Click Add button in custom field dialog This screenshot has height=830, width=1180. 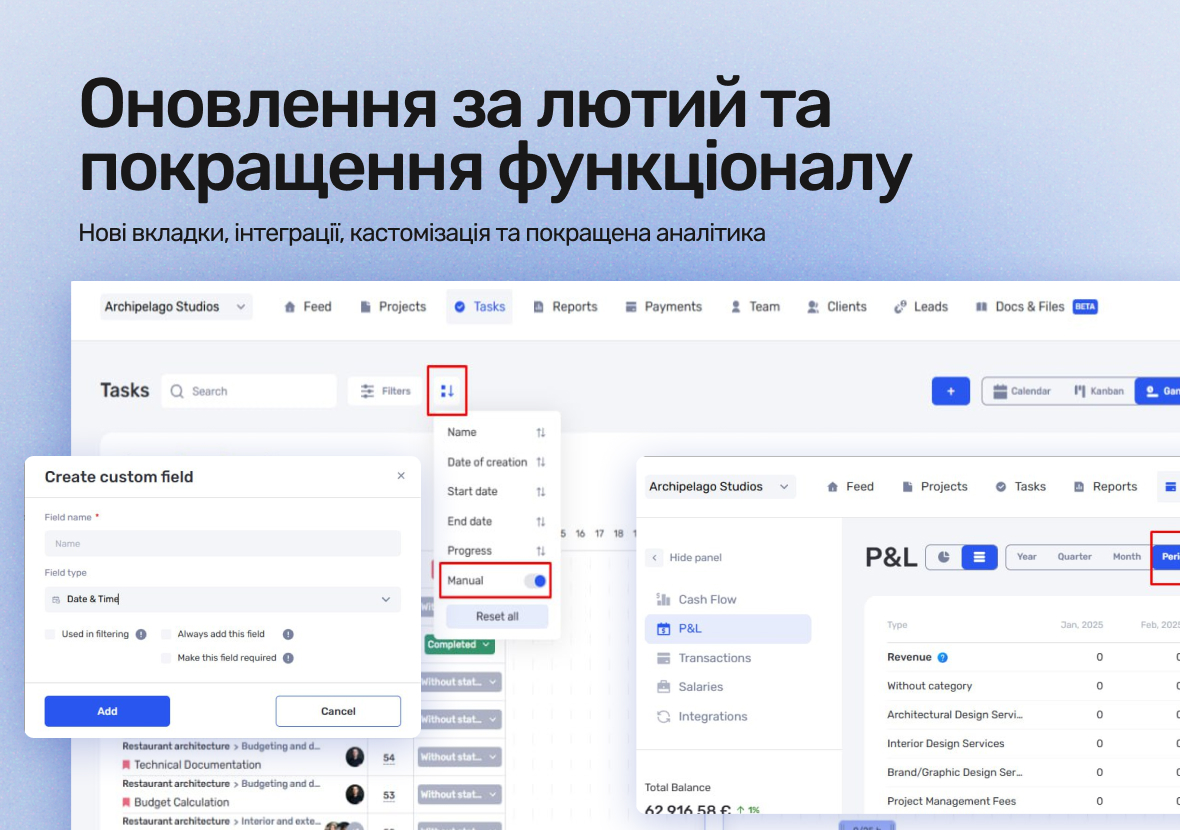tap(107, 711)
